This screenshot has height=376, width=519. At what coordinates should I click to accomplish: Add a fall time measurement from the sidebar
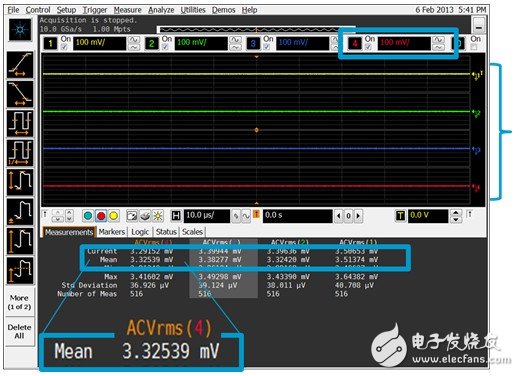coord(20,94)
